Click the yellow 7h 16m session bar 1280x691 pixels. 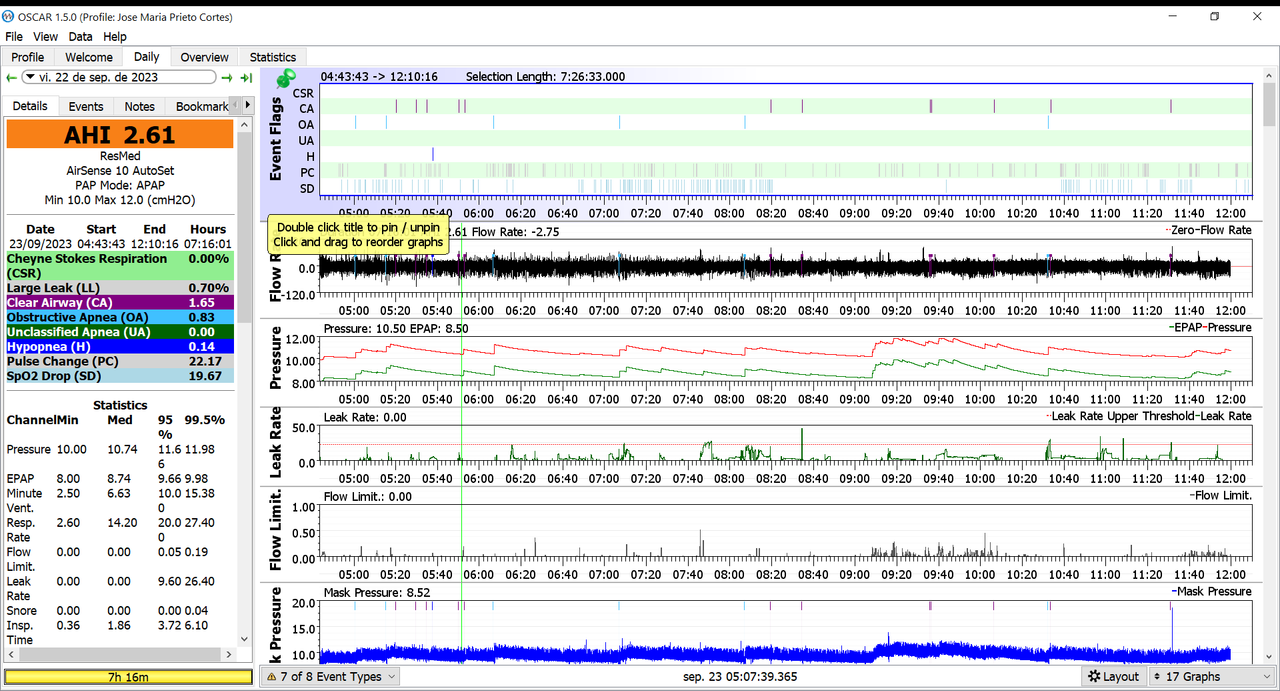(x=128, y=677)
